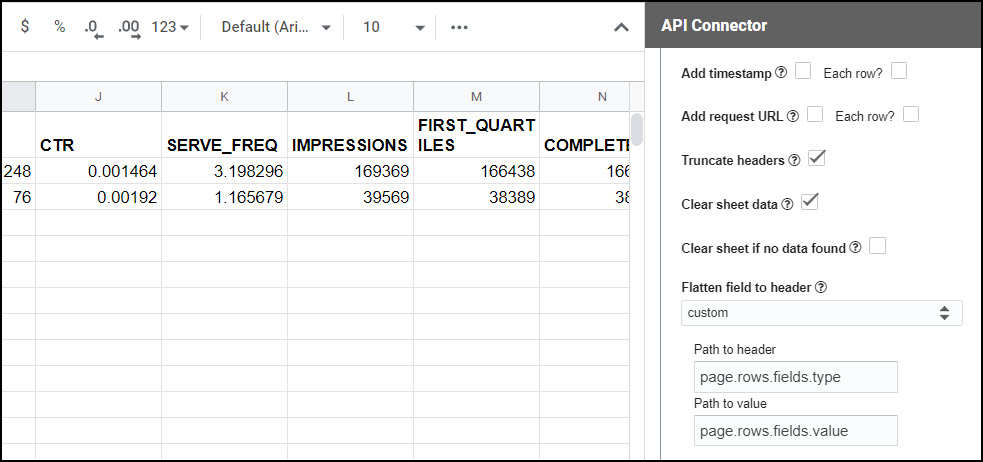Image resolution: width=983 pixels, height=462 pixels.
Task: Select column N header
Action: tap(584, 97)
